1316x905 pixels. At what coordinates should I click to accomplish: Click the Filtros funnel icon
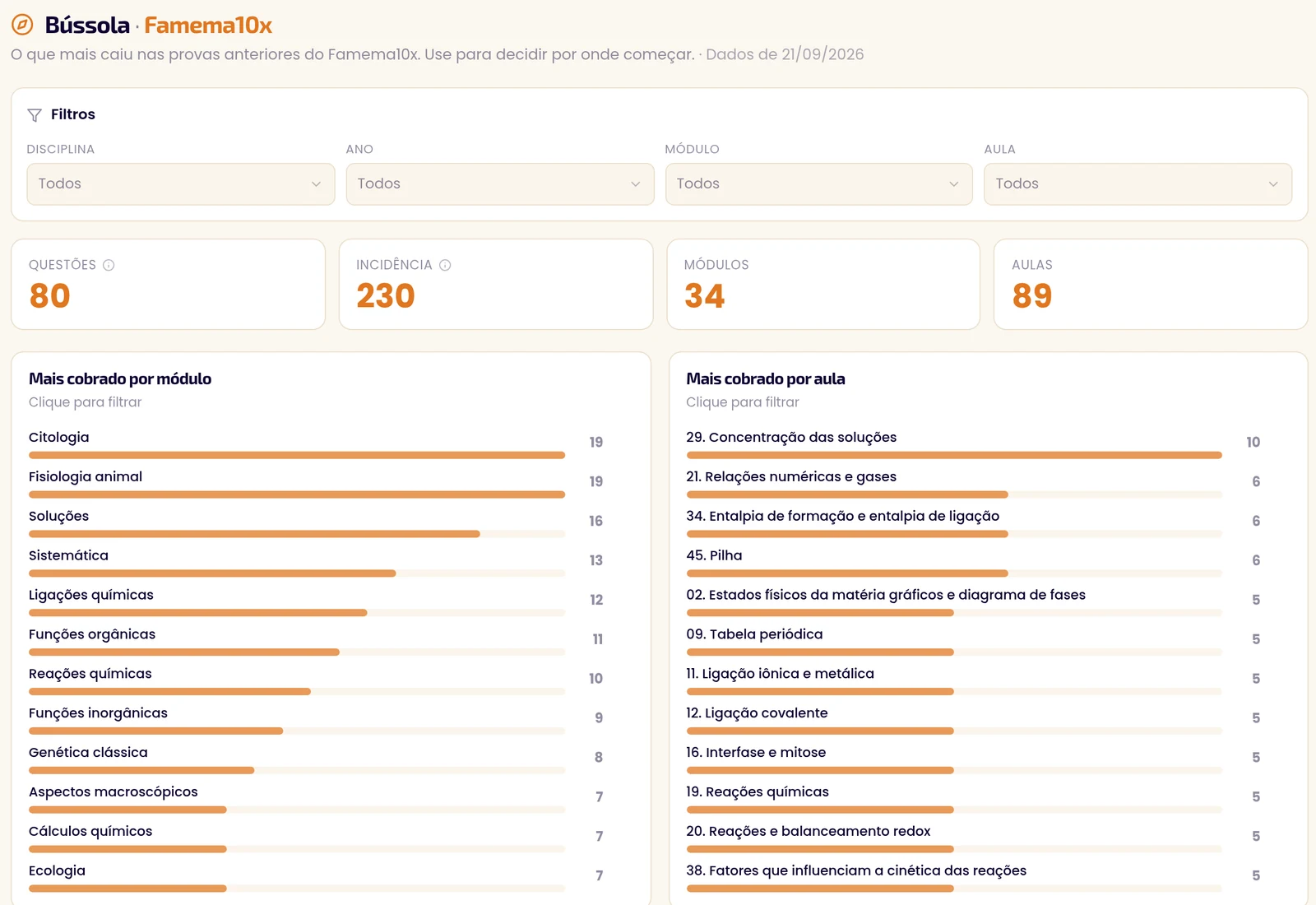[35, 115]
